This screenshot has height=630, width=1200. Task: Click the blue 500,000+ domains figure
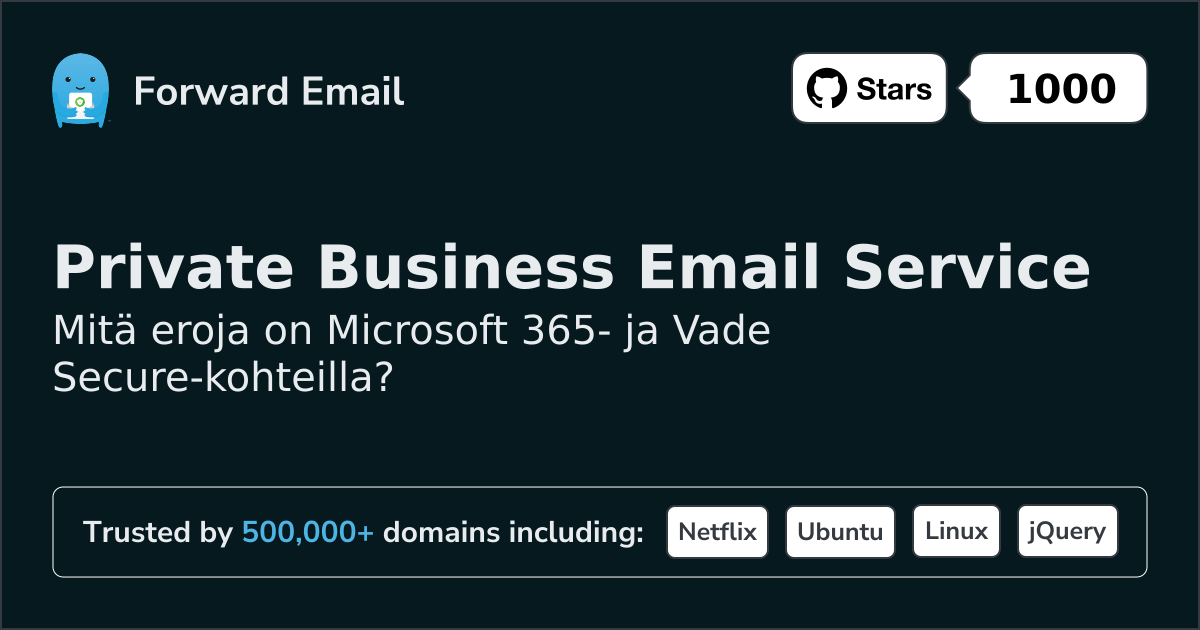(x=308, y=533)
